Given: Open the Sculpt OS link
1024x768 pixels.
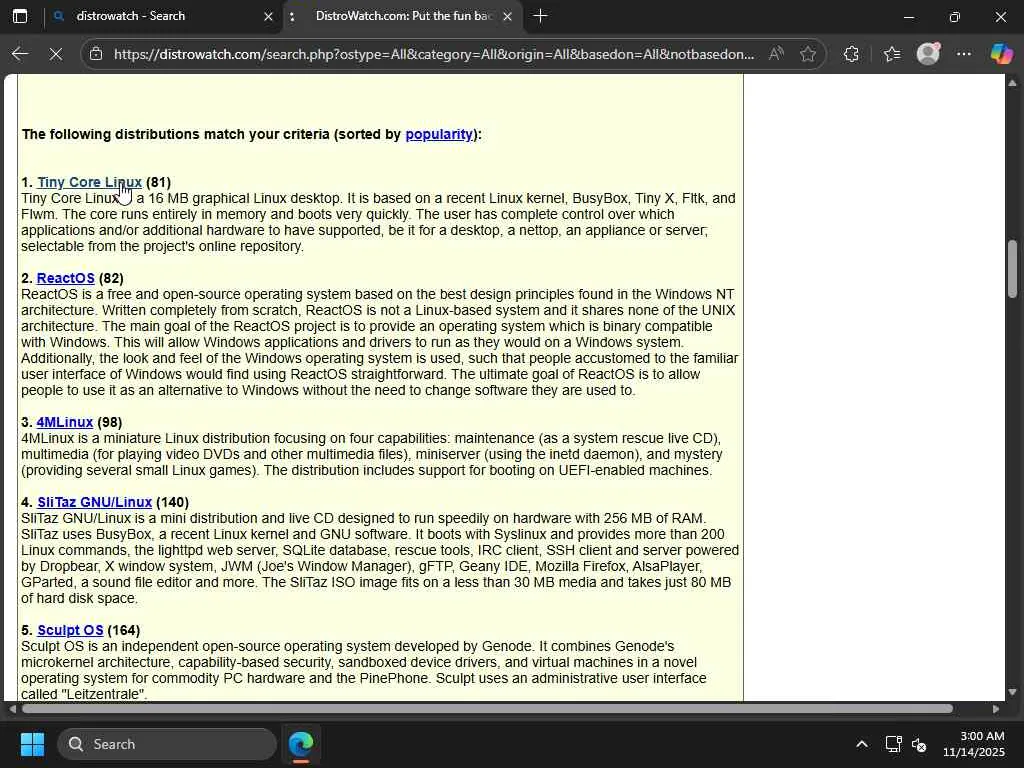Looking at the screenshot, I should pos(70,630).
